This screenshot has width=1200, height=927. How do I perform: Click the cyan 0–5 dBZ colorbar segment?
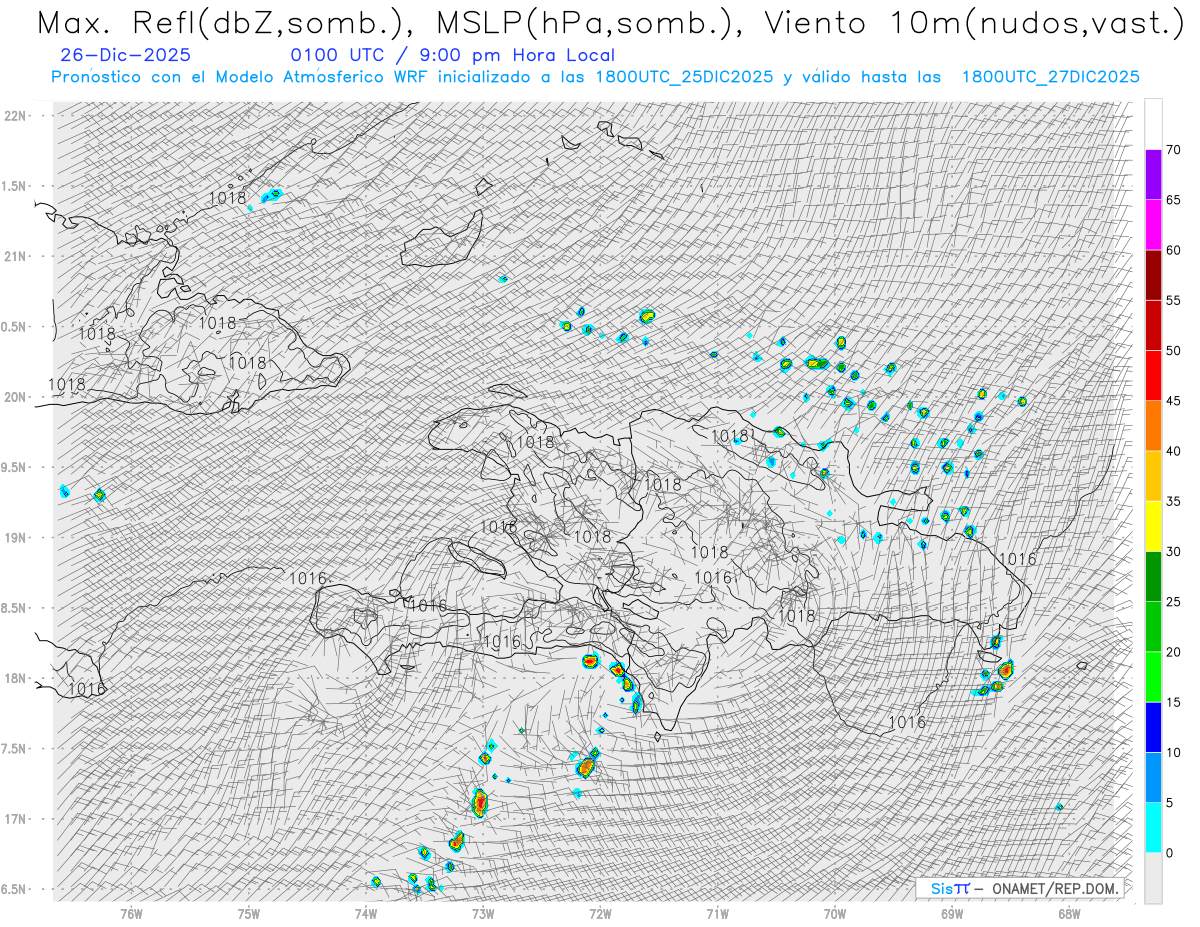pos(1153,828)
